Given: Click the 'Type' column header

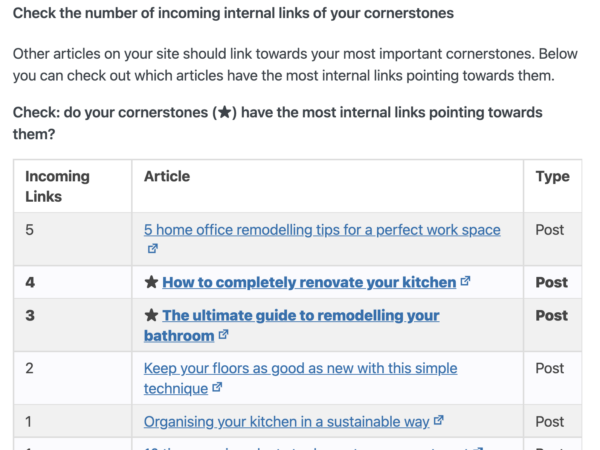Looking at the screenshot, I should coord(553,176).
